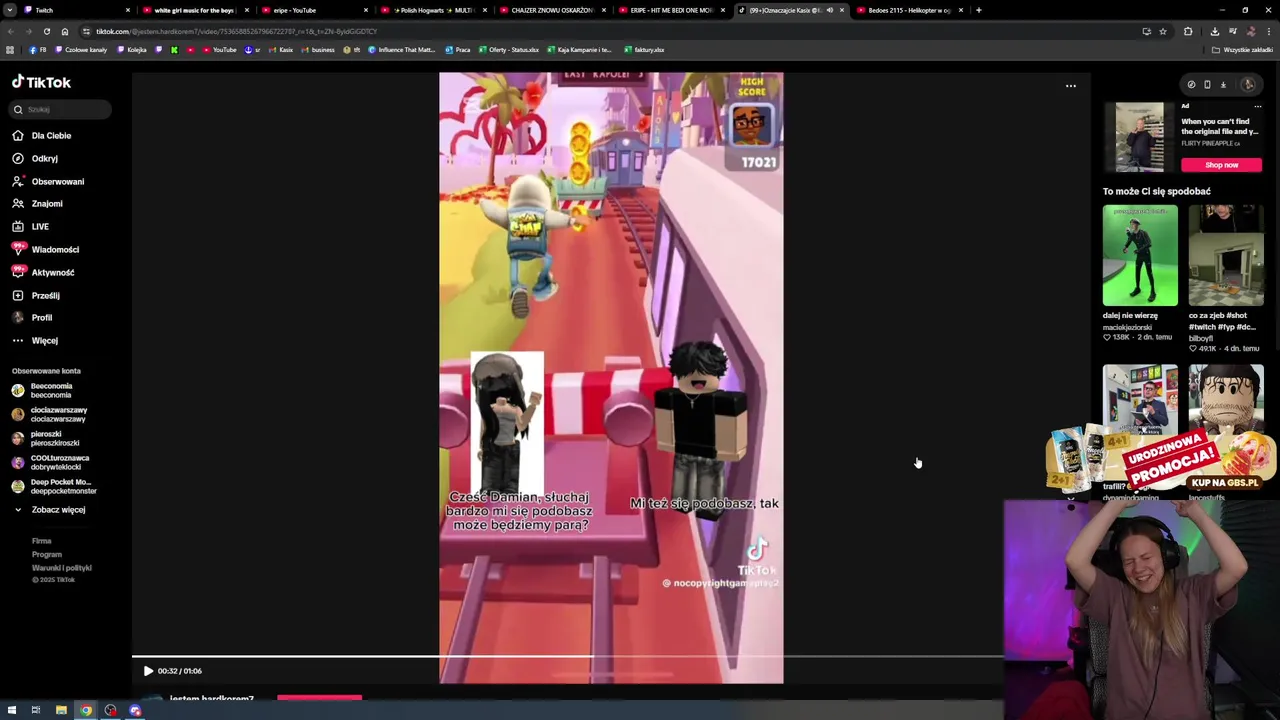This screenshot has height=720, width=1280.
Task: Open 'faktury.xlsx' bookmark
Action: 644,49
